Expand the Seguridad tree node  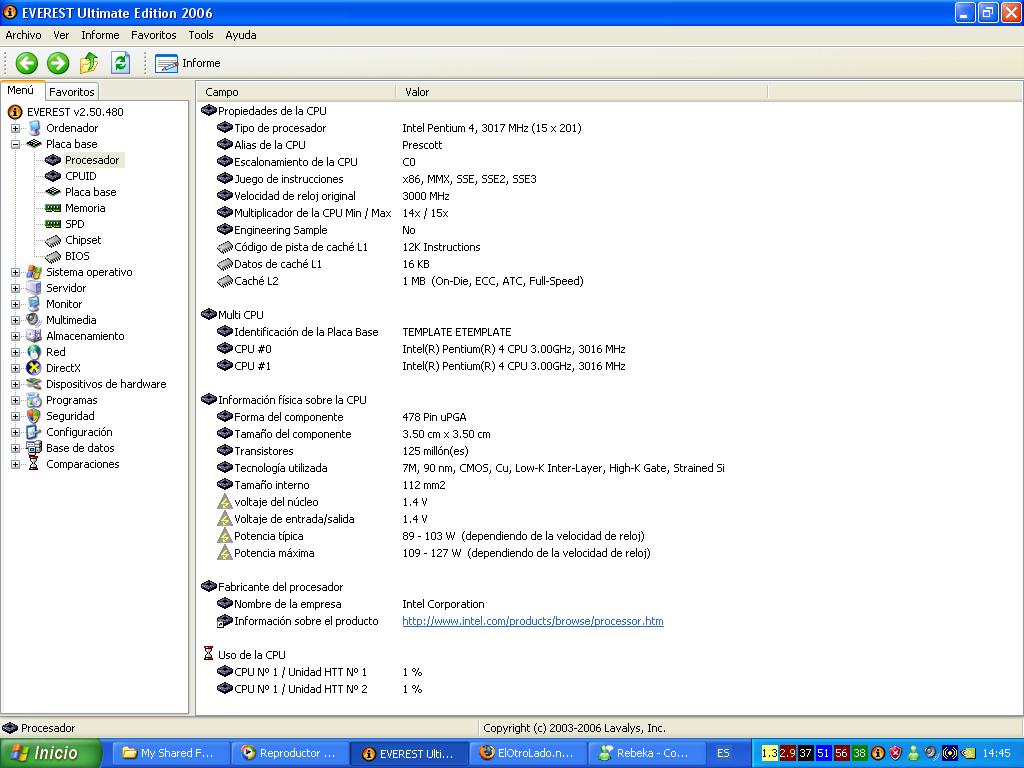click(x=16, y=417)
